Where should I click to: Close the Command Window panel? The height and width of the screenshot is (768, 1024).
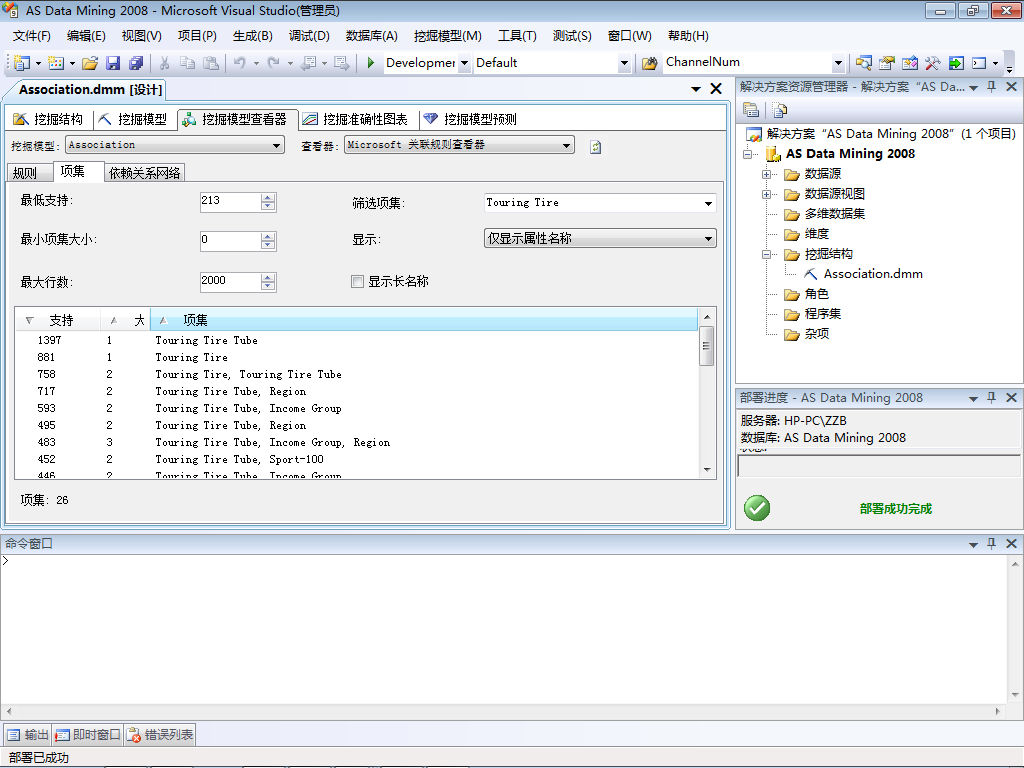point(1012,543)
